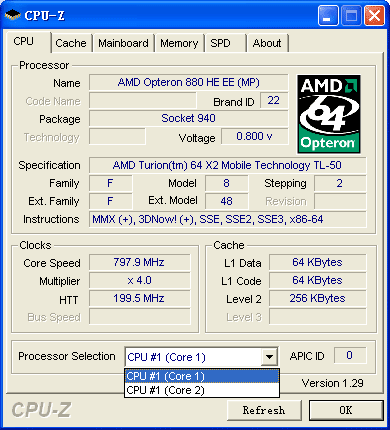This screenshot has width=390, height=430.
Task: Click the Ext. Family value F
Action: pos(110,201)
